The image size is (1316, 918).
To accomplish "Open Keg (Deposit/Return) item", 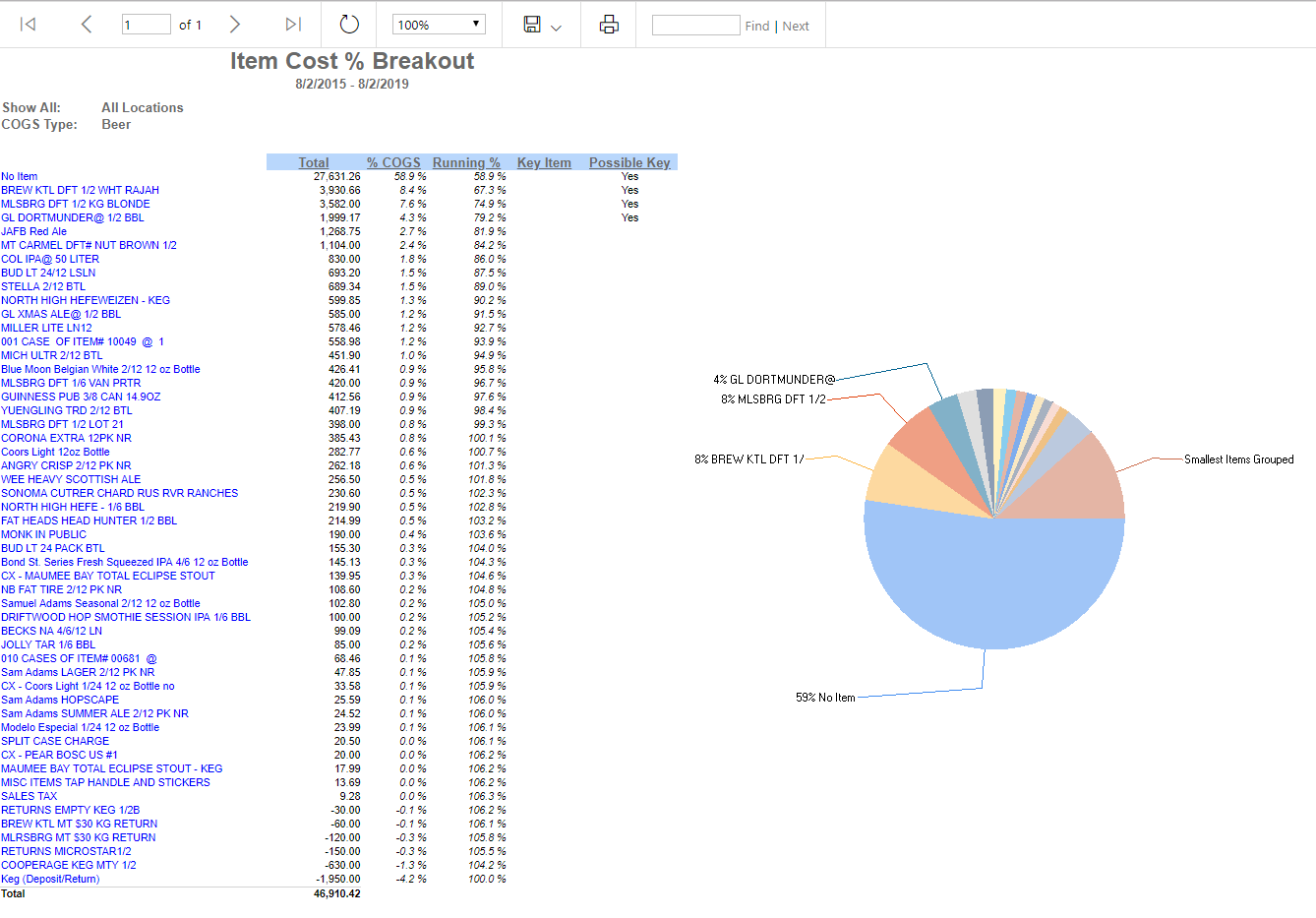I will 50,880.
